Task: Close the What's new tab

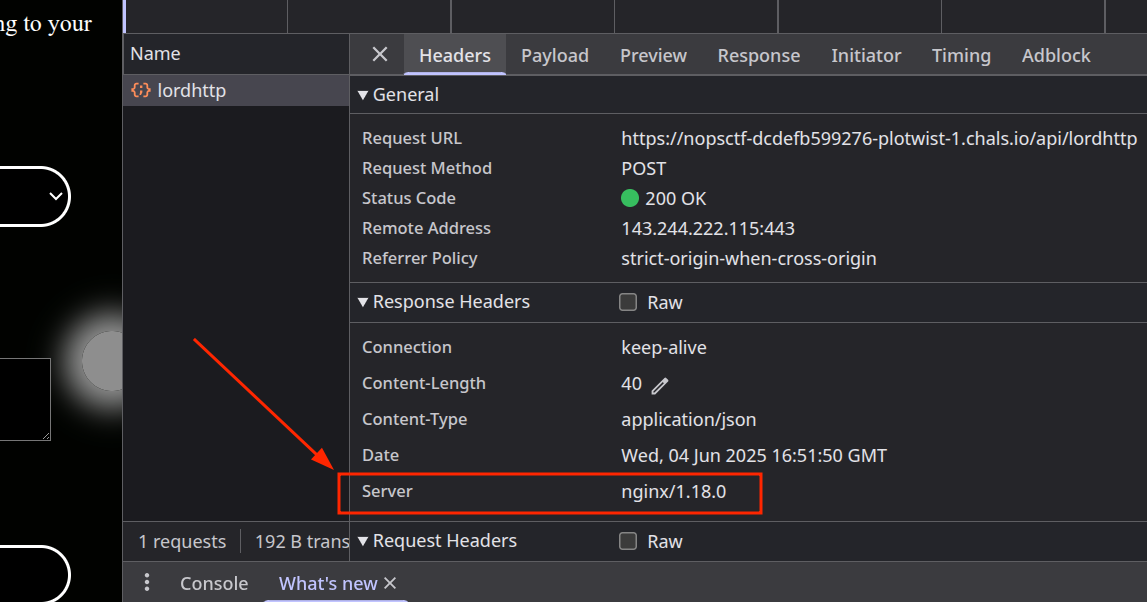Action: click(x=389, y=583)
